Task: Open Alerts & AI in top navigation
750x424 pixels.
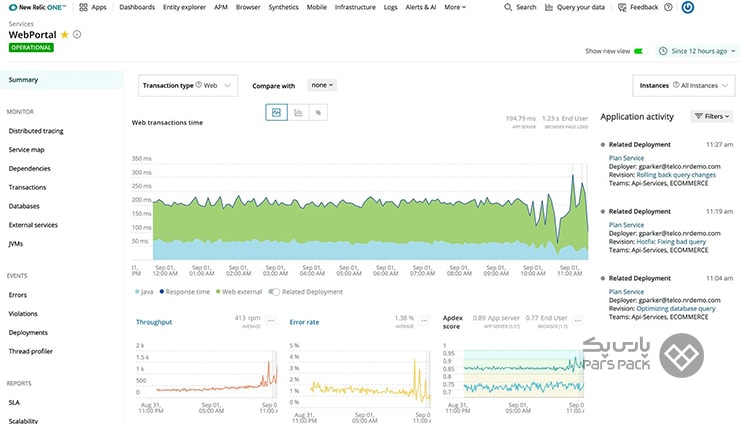Action: tap(420, 7)
